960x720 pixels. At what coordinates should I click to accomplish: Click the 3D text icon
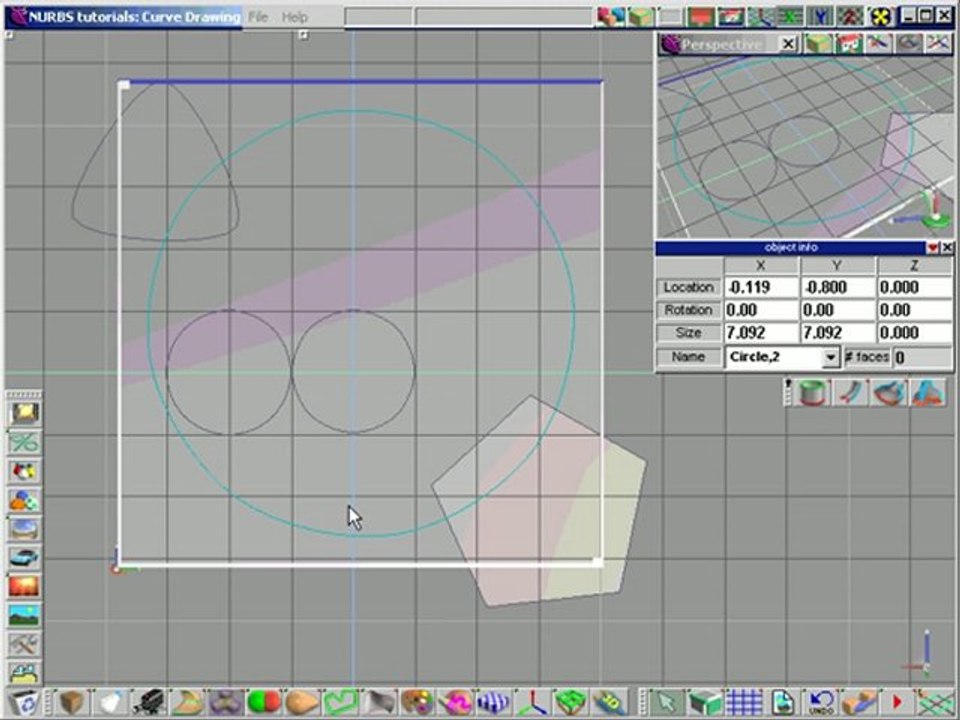609,702
